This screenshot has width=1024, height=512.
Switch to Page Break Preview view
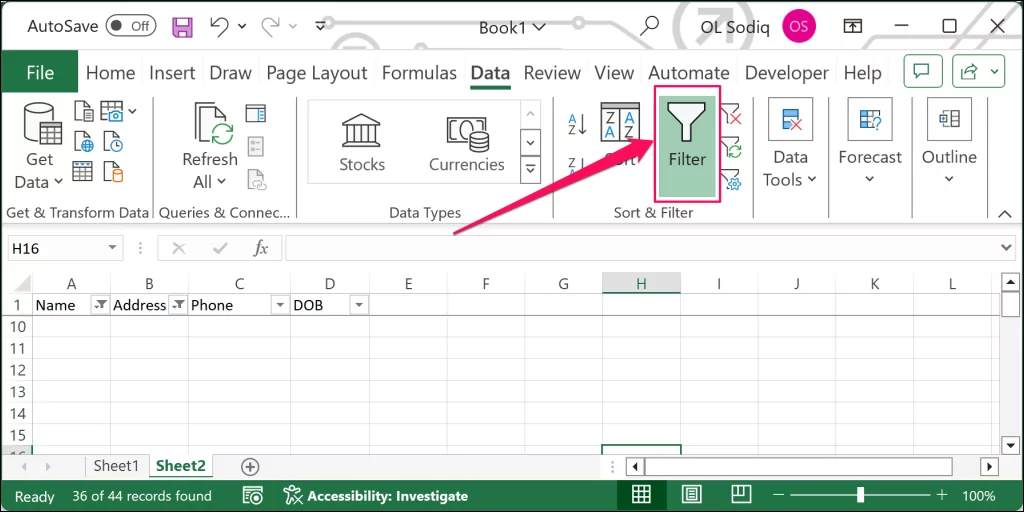pos(740,495)
